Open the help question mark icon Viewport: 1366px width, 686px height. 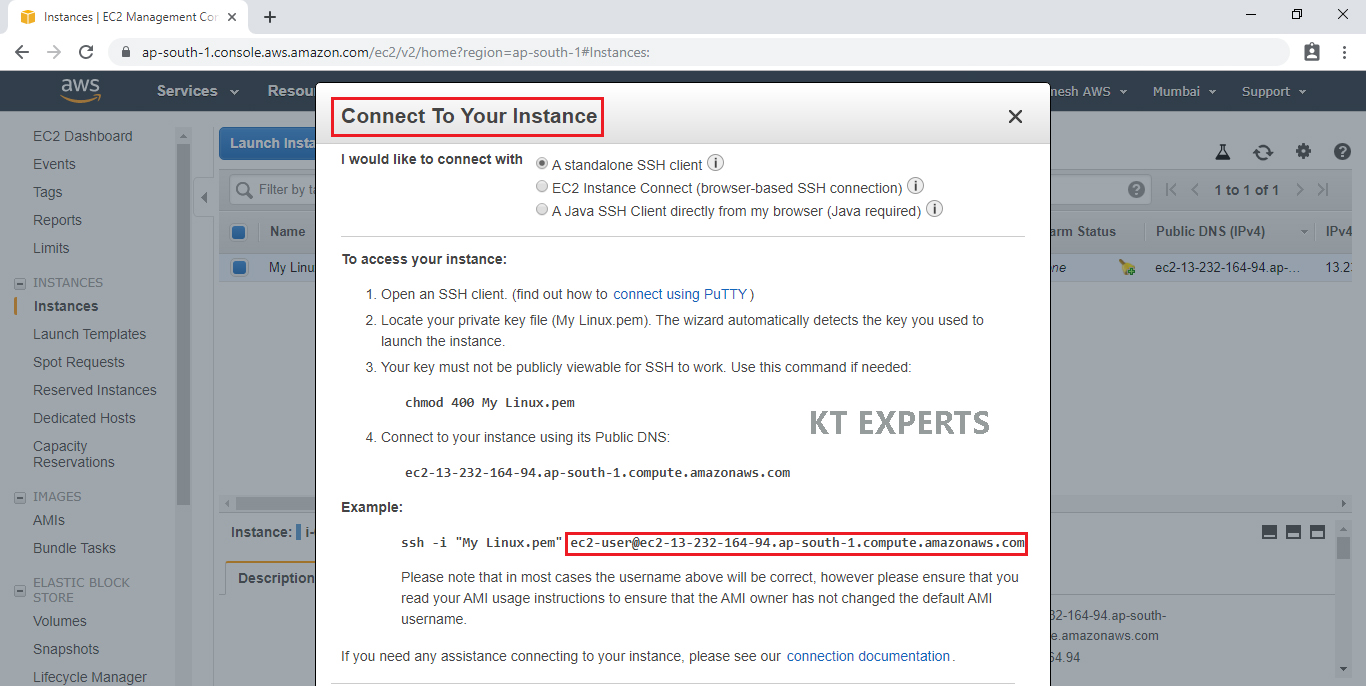point(1342,152)
